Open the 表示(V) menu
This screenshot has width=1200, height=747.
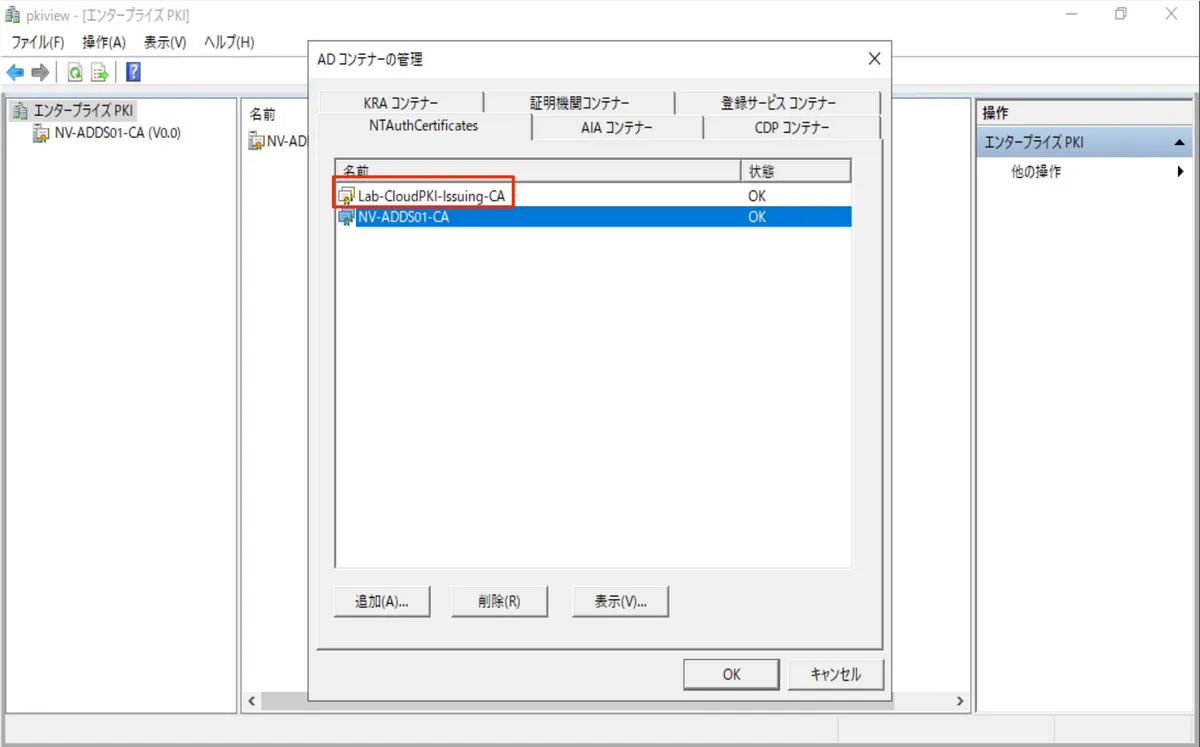(165, 42)
